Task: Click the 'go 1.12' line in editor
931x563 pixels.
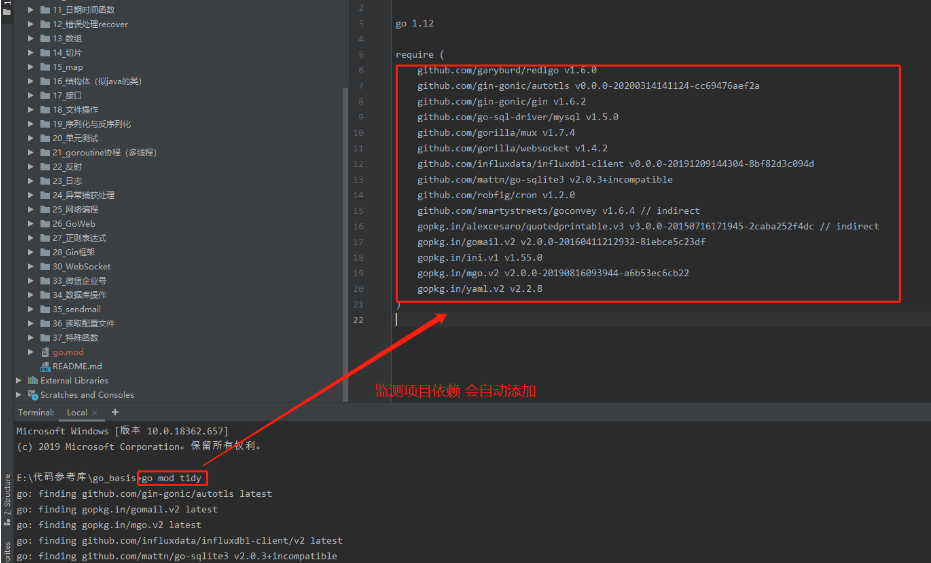Action: coord(414,24)
